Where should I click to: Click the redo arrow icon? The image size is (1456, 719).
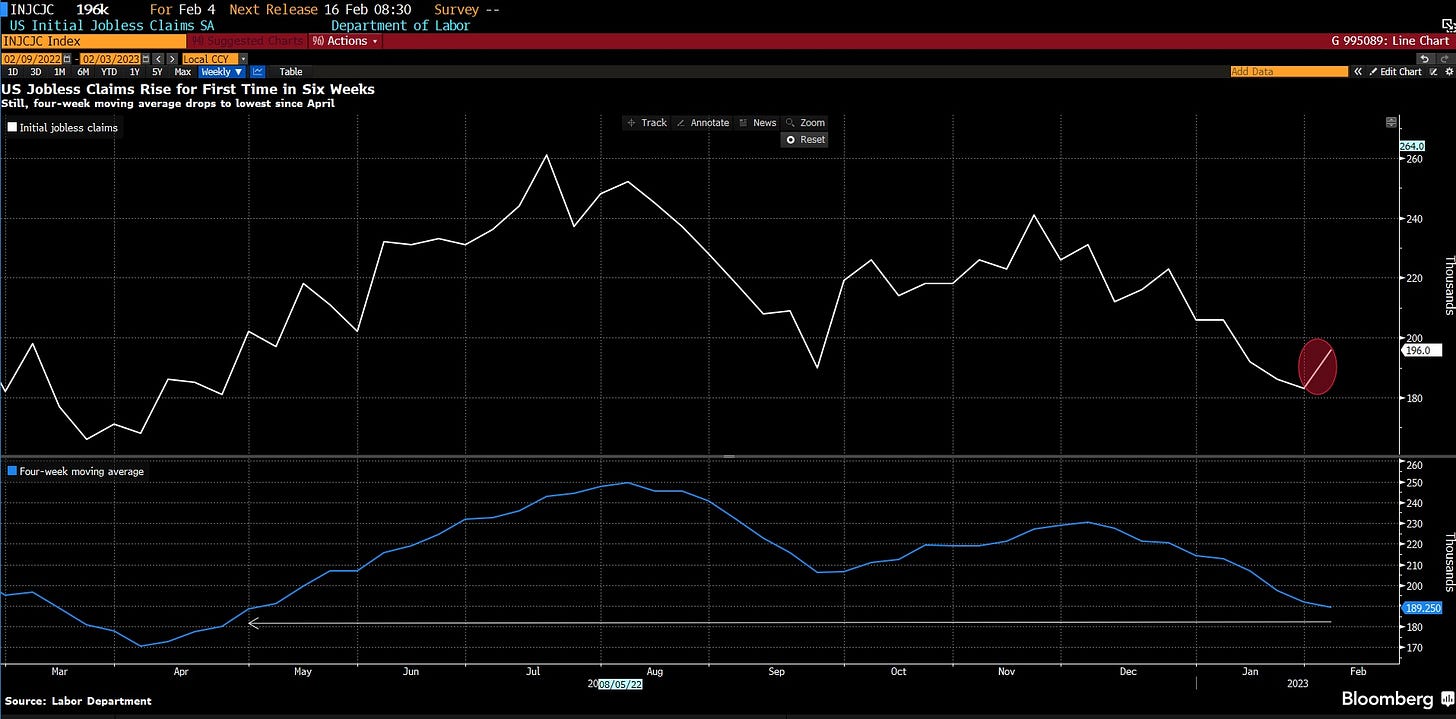click(x=1444, y=59)
